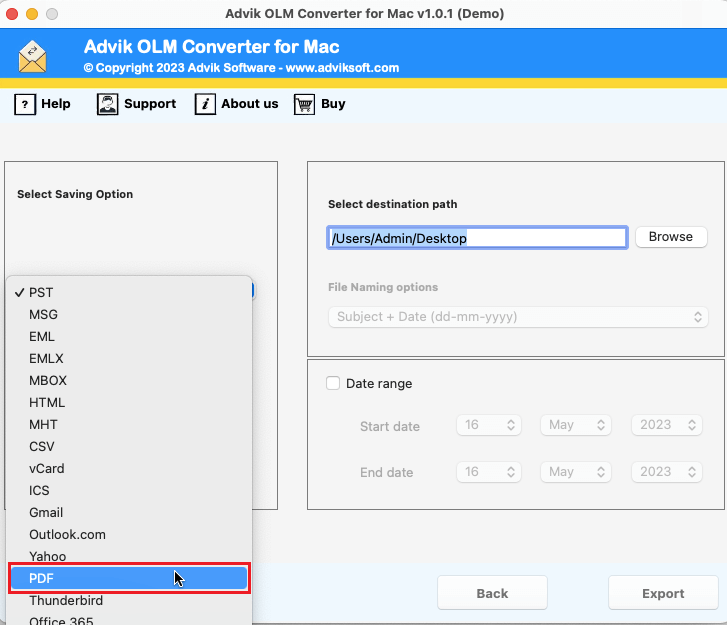727x625 pixels.
Task: Open the File Naming options dropdown
Action: 518,317
